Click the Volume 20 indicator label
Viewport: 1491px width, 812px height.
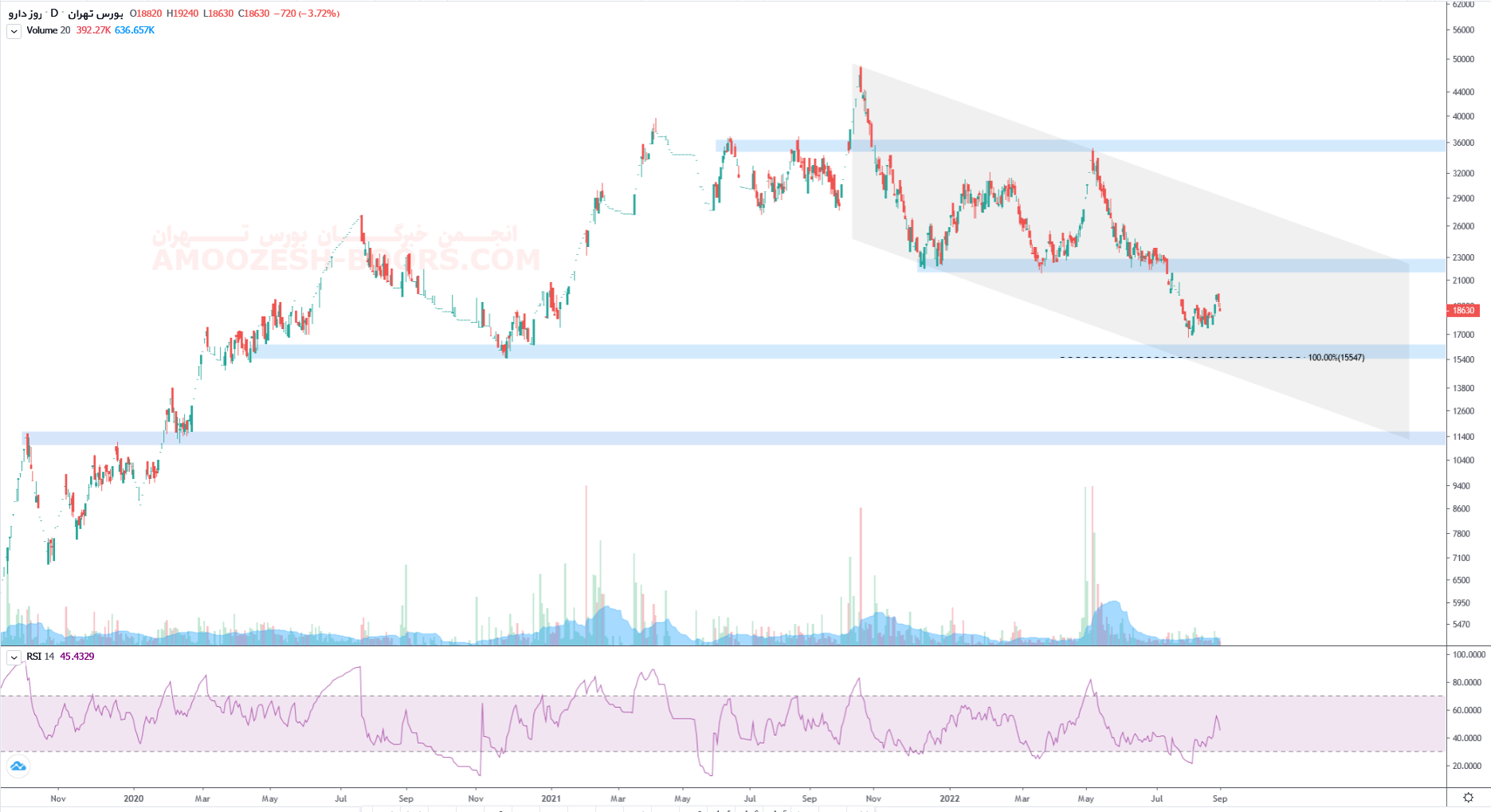click(48, 30)
